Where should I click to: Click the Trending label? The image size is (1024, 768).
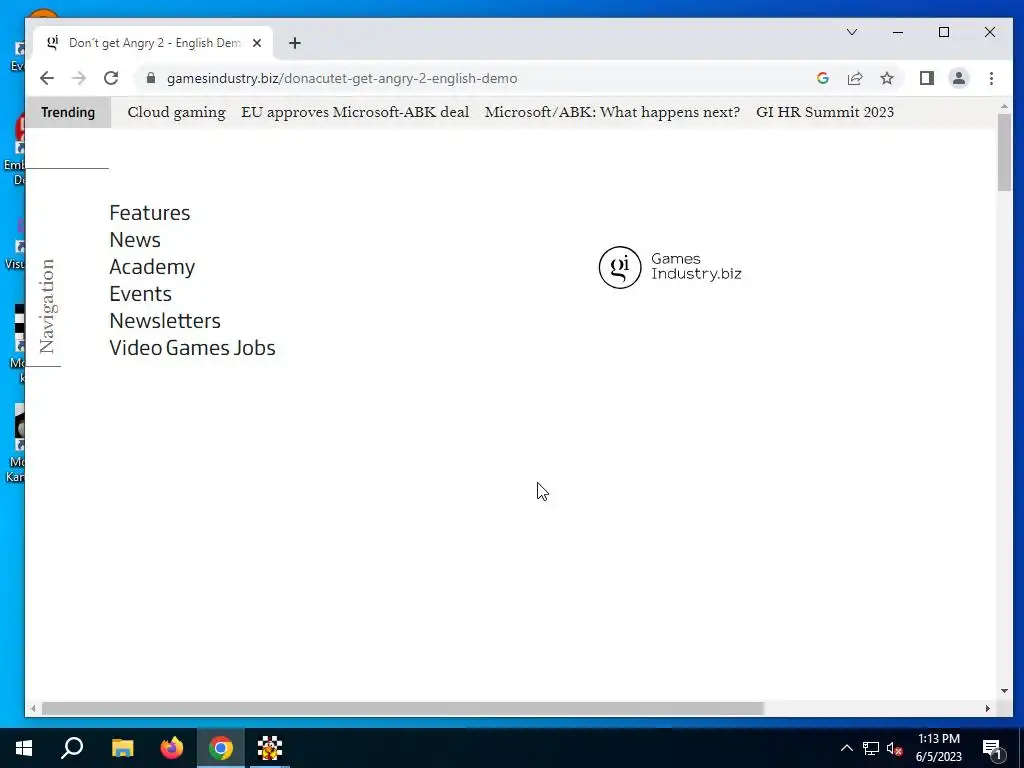coord(68,112)
